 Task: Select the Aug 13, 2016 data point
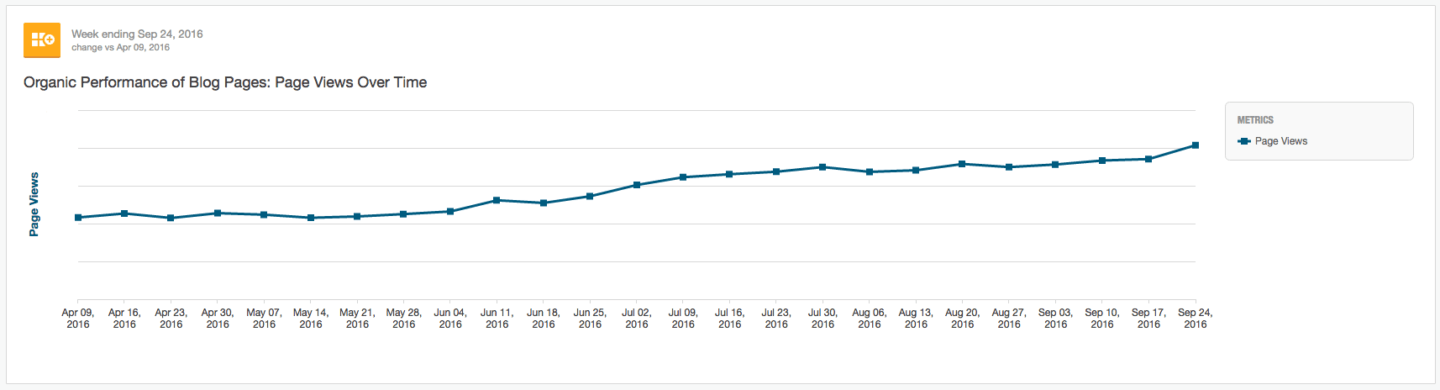[916, 170]
